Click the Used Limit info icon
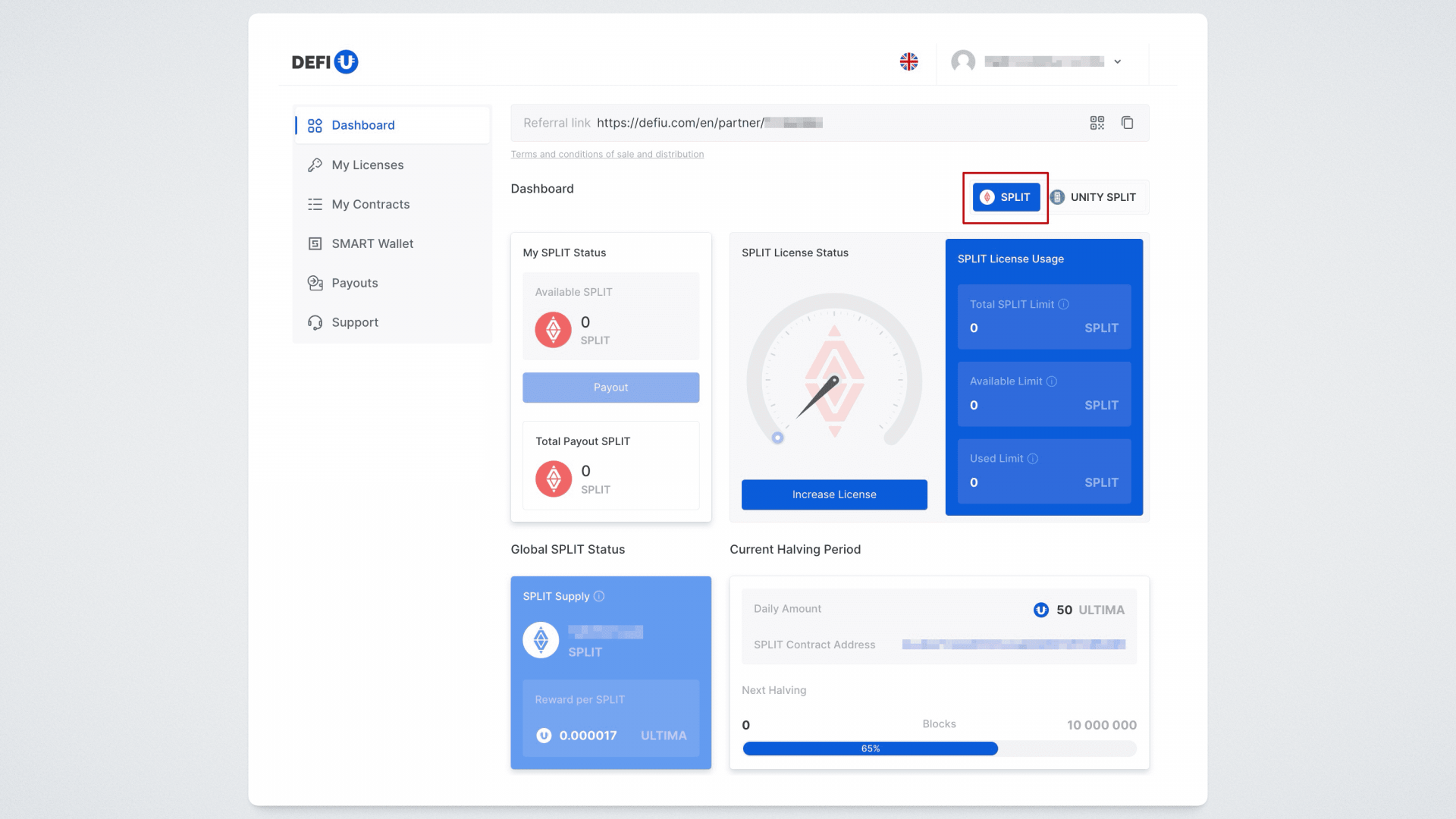Viewport: 1456px width, 819px height. [x=1033, y=459]
